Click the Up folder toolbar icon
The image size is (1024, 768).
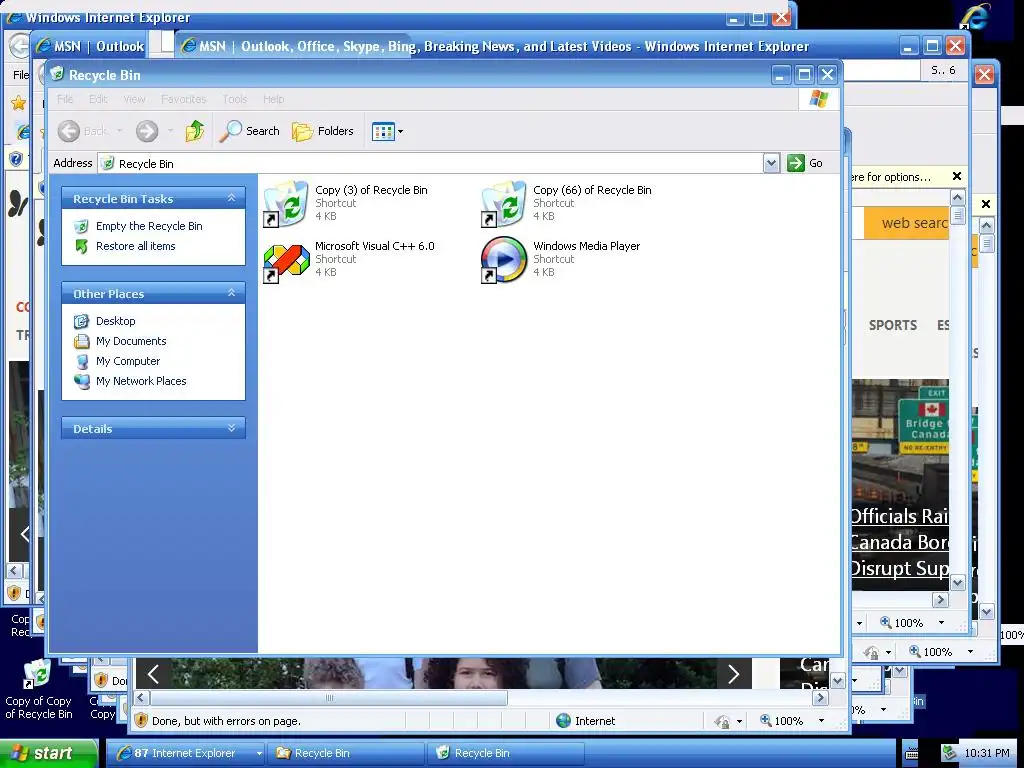click(195, 131)
